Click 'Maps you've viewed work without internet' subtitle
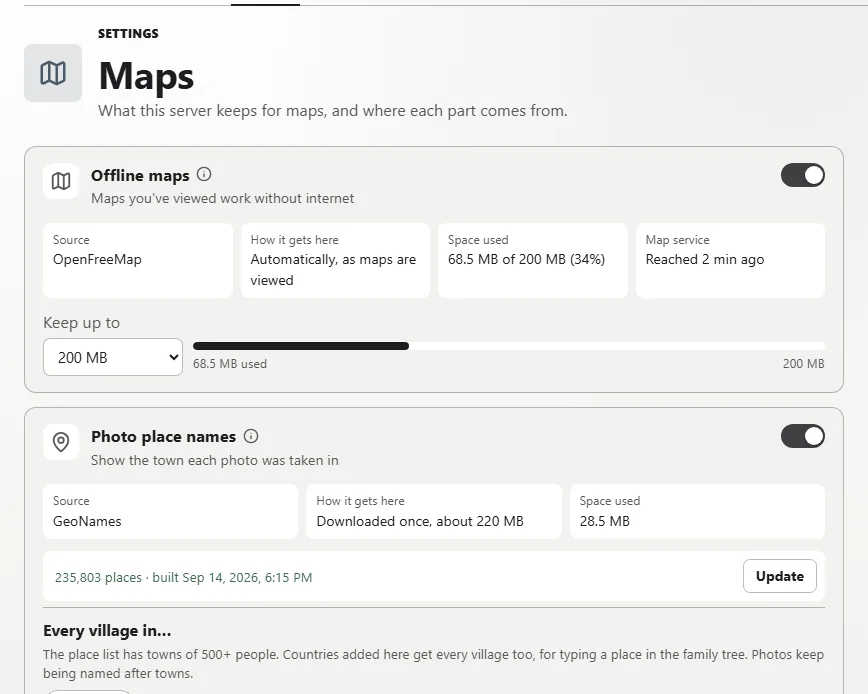The image size is (868, 694). point(223,199)
